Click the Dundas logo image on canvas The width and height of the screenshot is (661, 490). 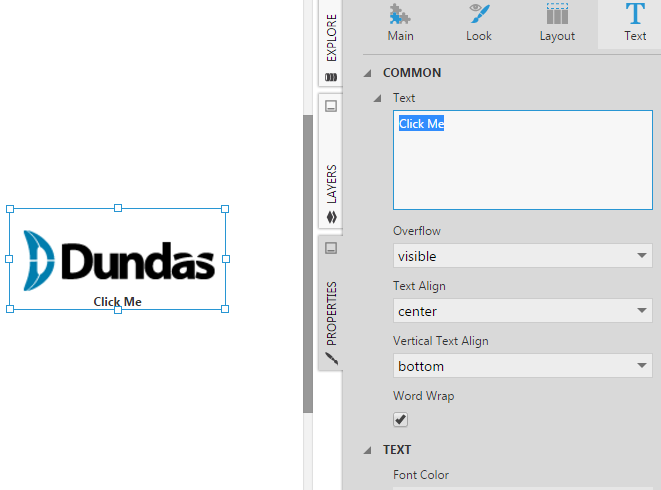(119, 260)
